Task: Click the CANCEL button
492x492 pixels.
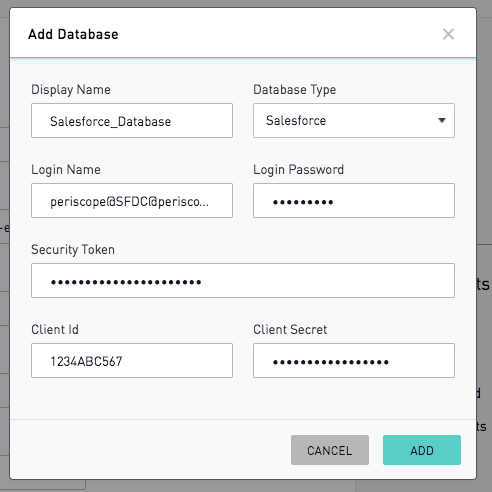Action: [x=330, y=450]
